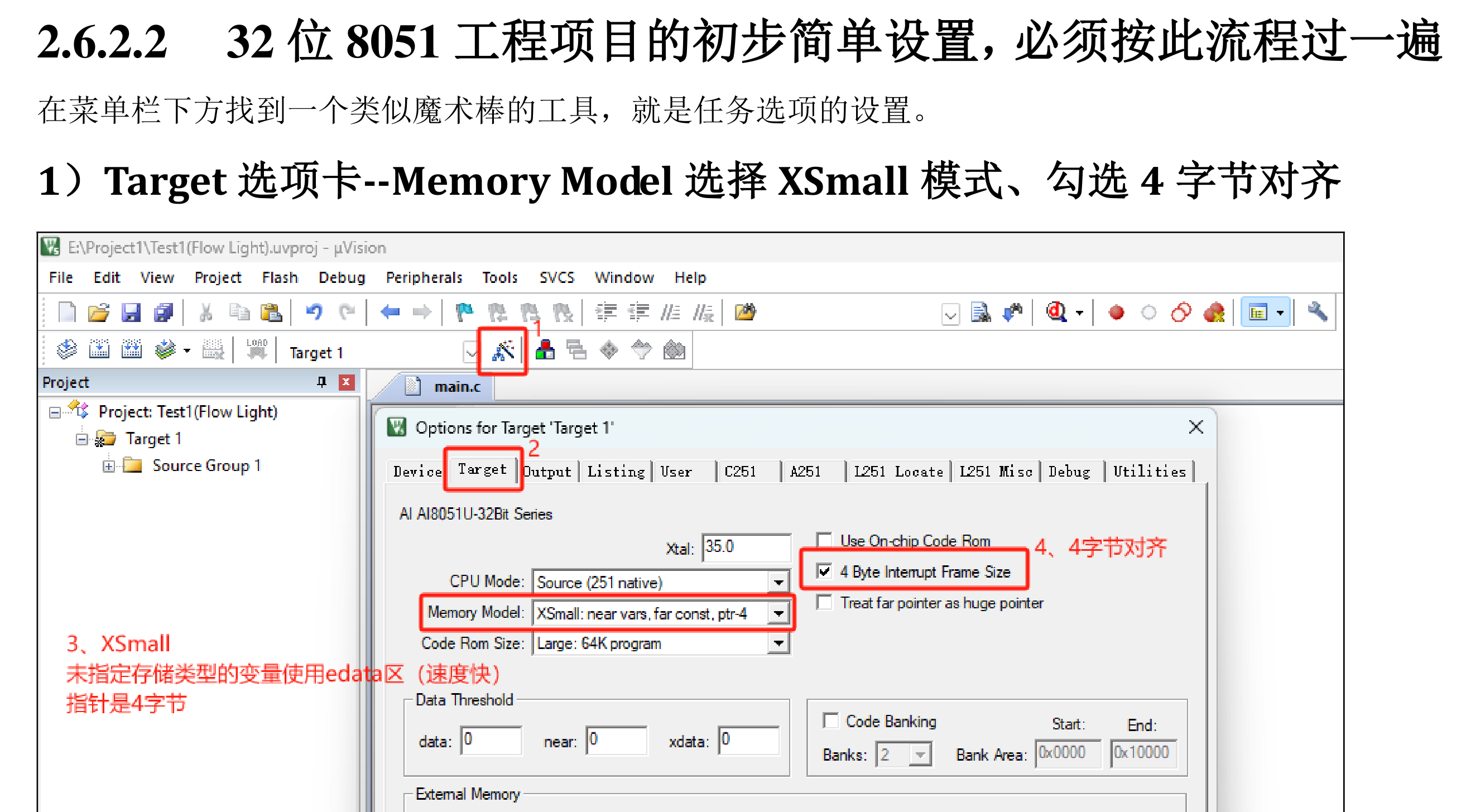This screenshot has width=1461, height=812.
Task: Switch to the L251 Locate tab
Action: (x=898, y=471)
